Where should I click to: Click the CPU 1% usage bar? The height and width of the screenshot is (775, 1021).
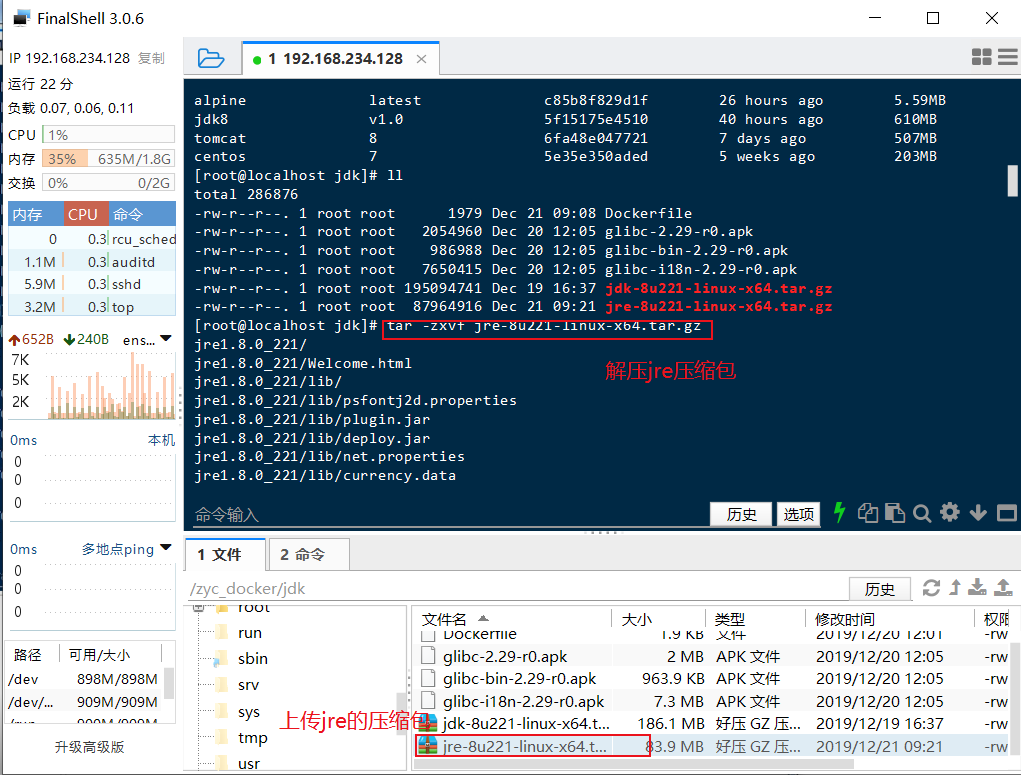click(108, 135)
